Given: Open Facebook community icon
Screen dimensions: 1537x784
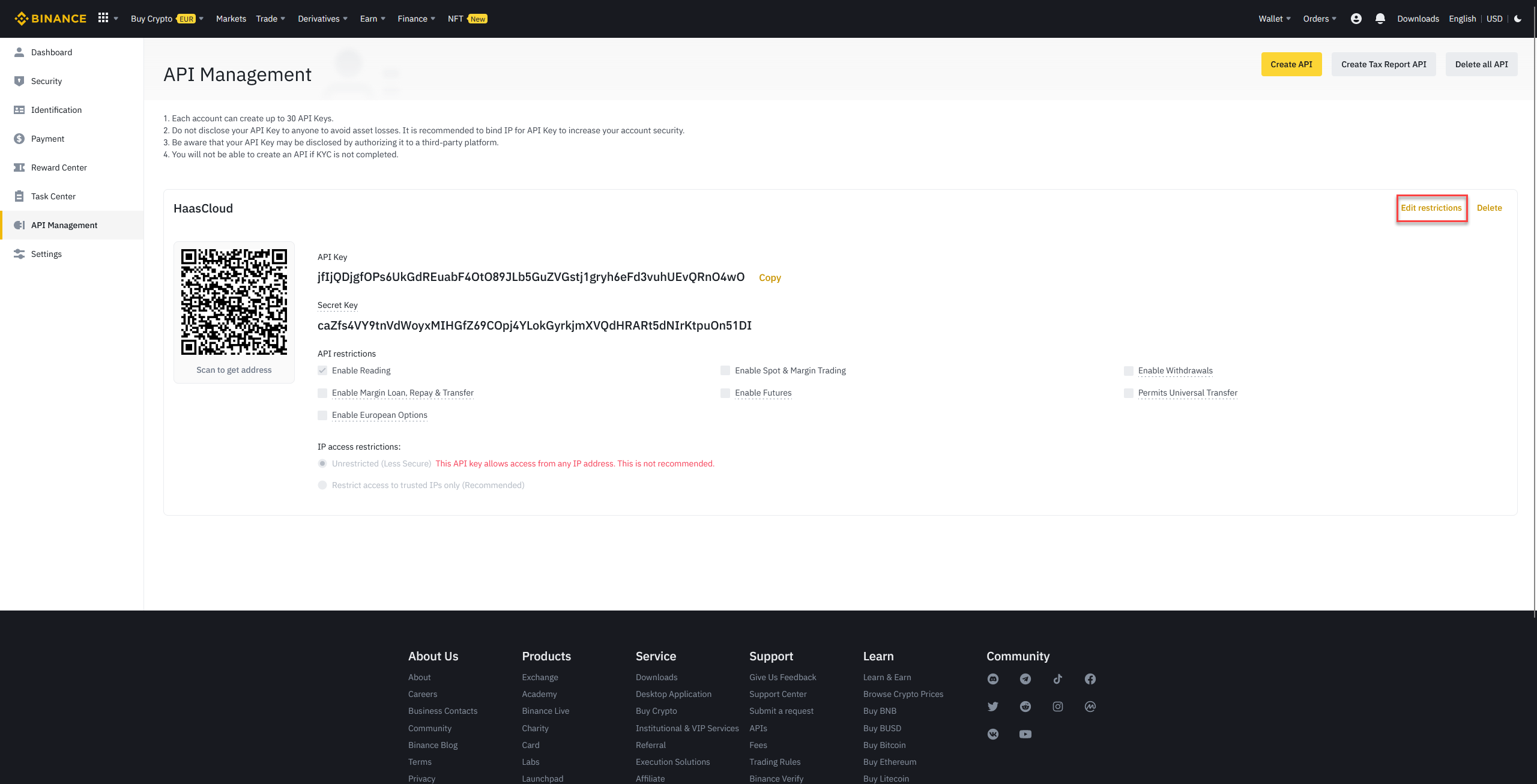Looking at the screenshot, I should click(1090, 679).
